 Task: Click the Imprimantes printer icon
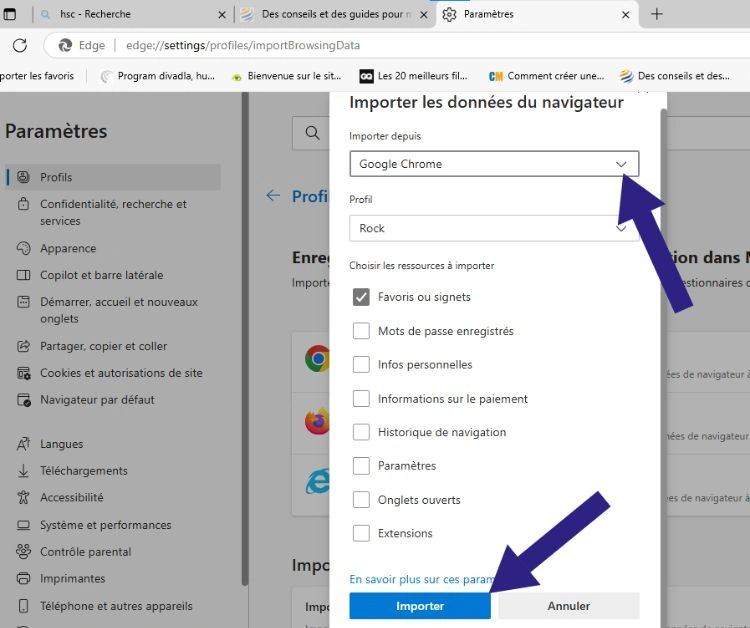(x=23, y=578)
